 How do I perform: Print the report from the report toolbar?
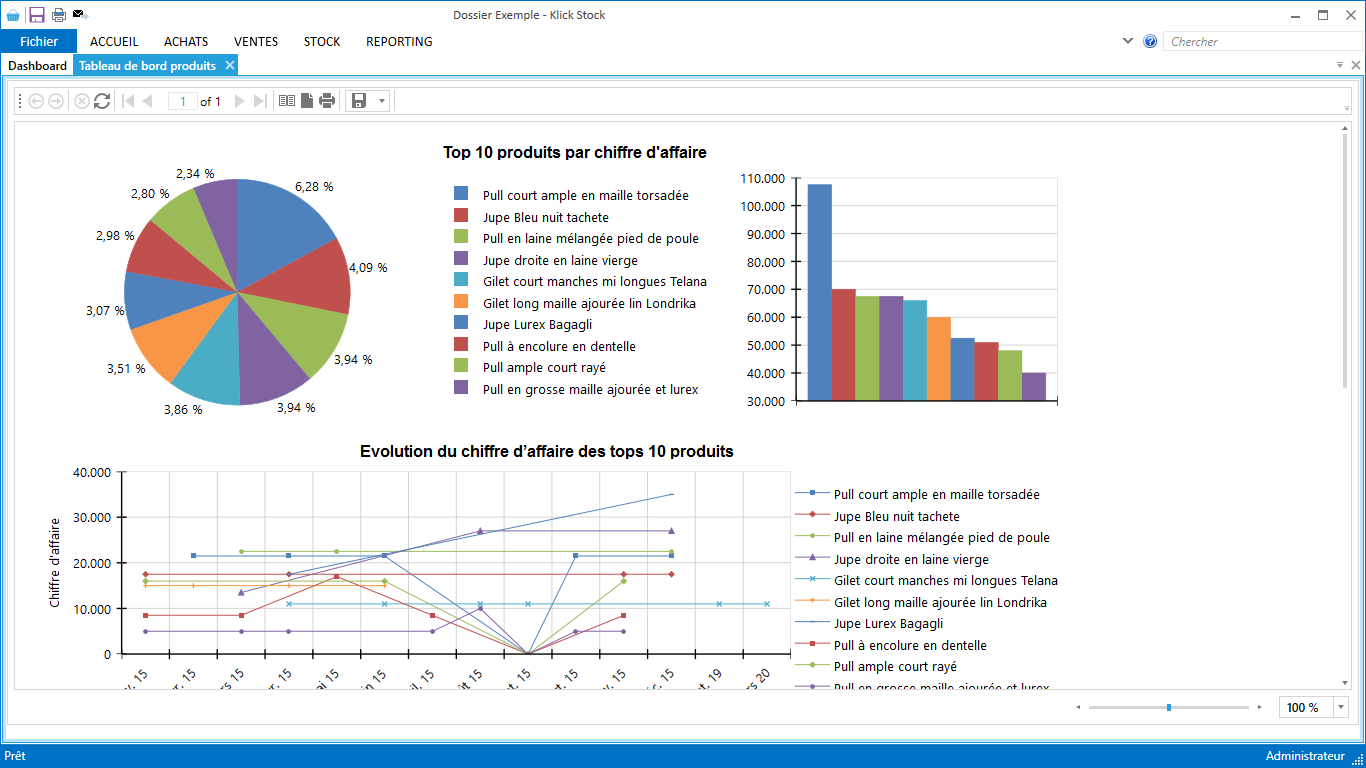click(327, 101)
